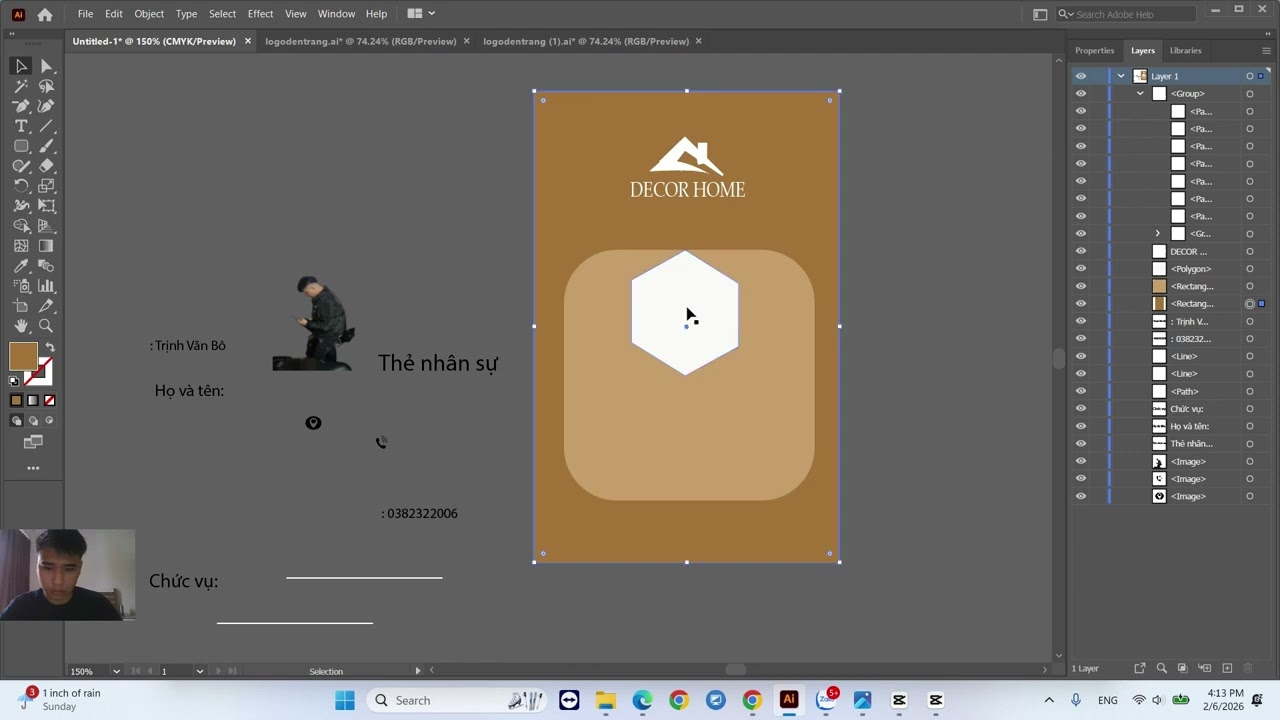1280x720 pixels.
Task: Switch to the logodentrang.ai document tab
Action: (360, 41)
